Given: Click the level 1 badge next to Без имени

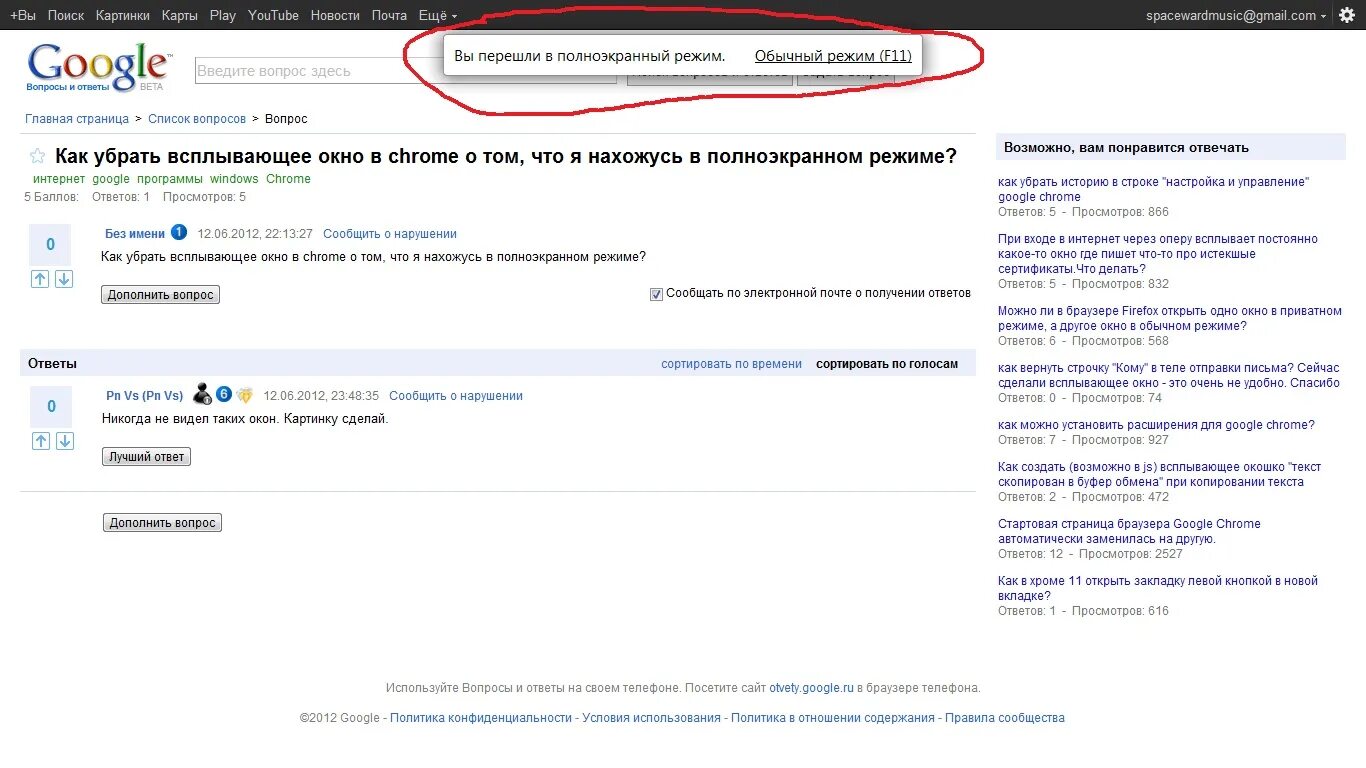Looking at the screenshot, I should [x=179, y=232].
